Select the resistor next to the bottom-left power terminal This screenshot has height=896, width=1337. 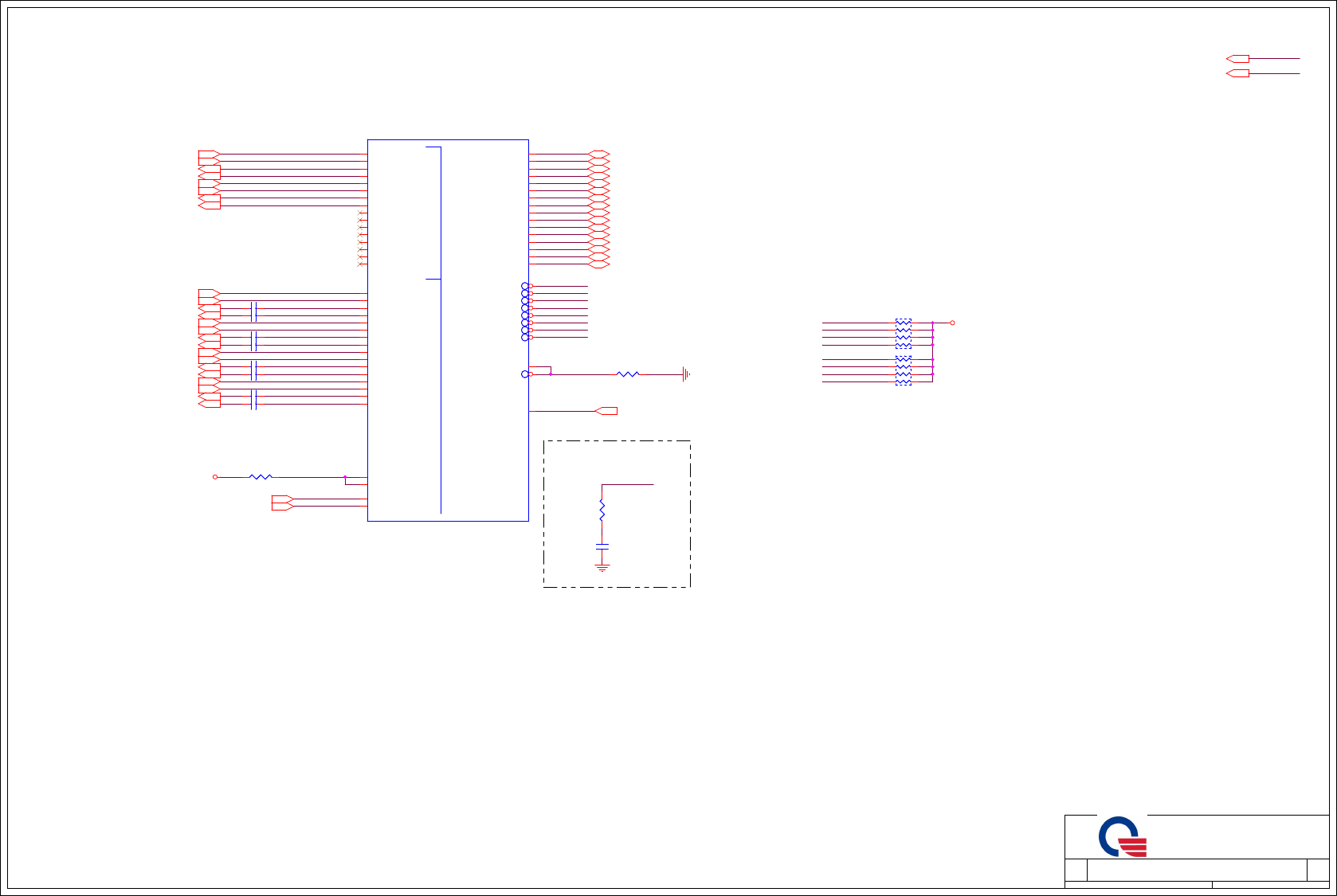[261, 477]
